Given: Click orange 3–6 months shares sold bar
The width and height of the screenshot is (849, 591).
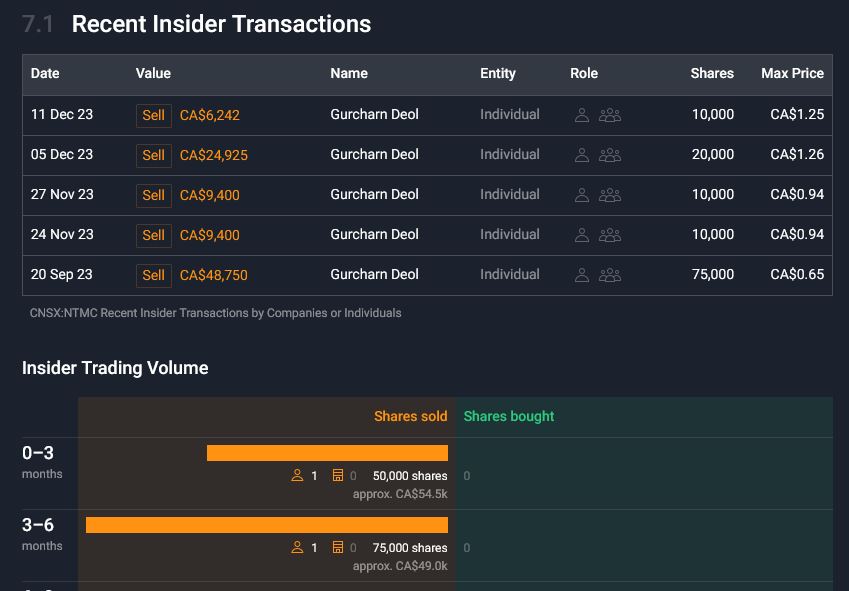Looking at the screenshot, I should pos(267,525).
